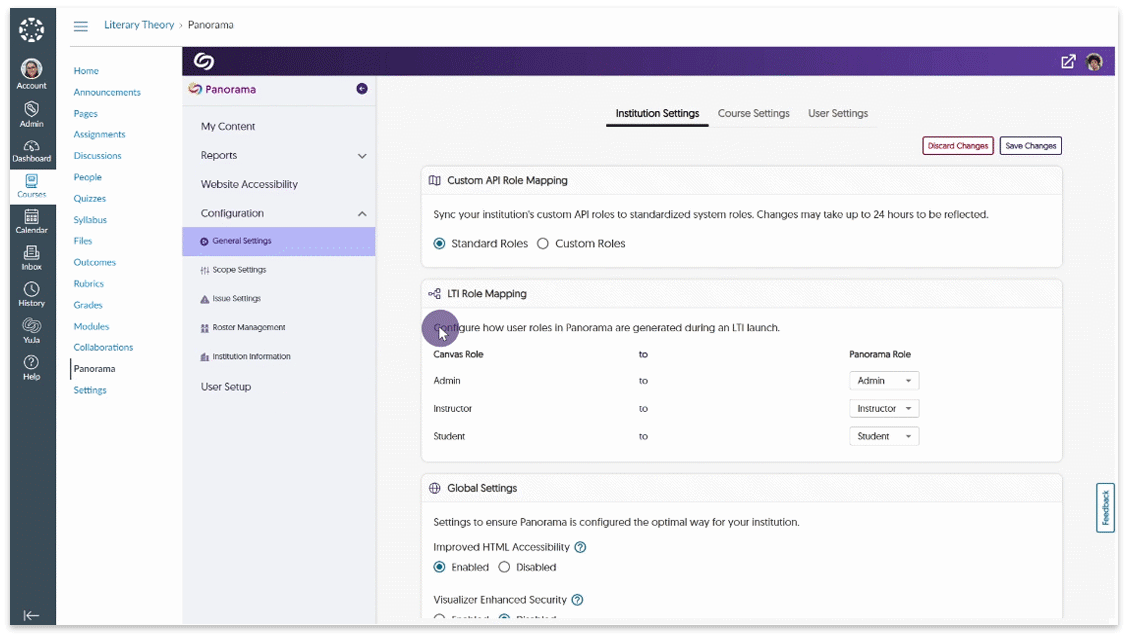Viewport: 1128px width, 634px height.
Task: Collapse Panorama sidebar with arrow icon
Action: [362, 89]
